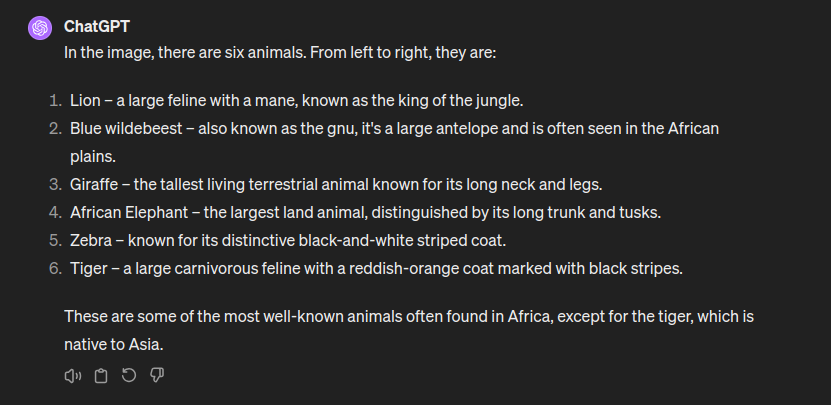Click list number 6 beside Tiger
Viewport: 831px width, 405px height.
55,269
